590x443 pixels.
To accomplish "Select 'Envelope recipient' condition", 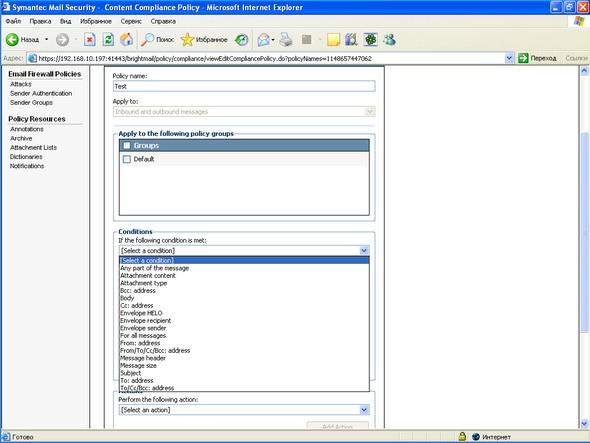I will 244,321.
